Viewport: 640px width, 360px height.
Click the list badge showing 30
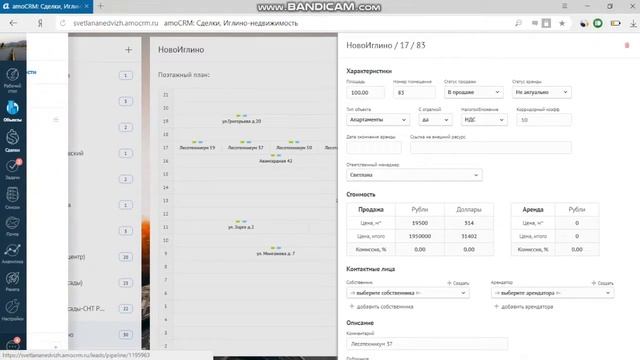(x=125, y=335)
